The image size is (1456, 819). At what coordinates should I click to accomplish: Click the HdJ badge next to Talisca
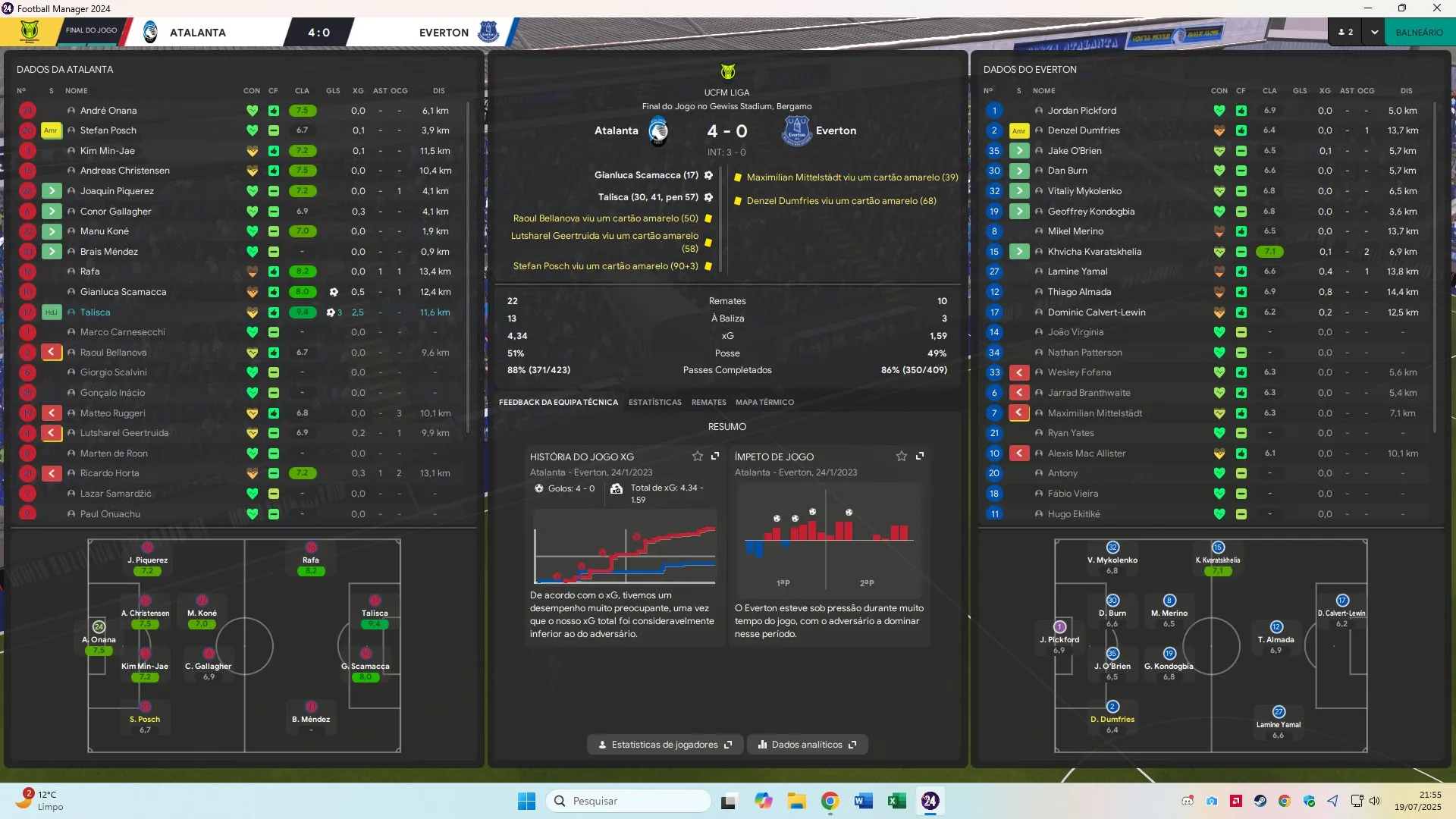pyautogui.click(x=51, y=312)
